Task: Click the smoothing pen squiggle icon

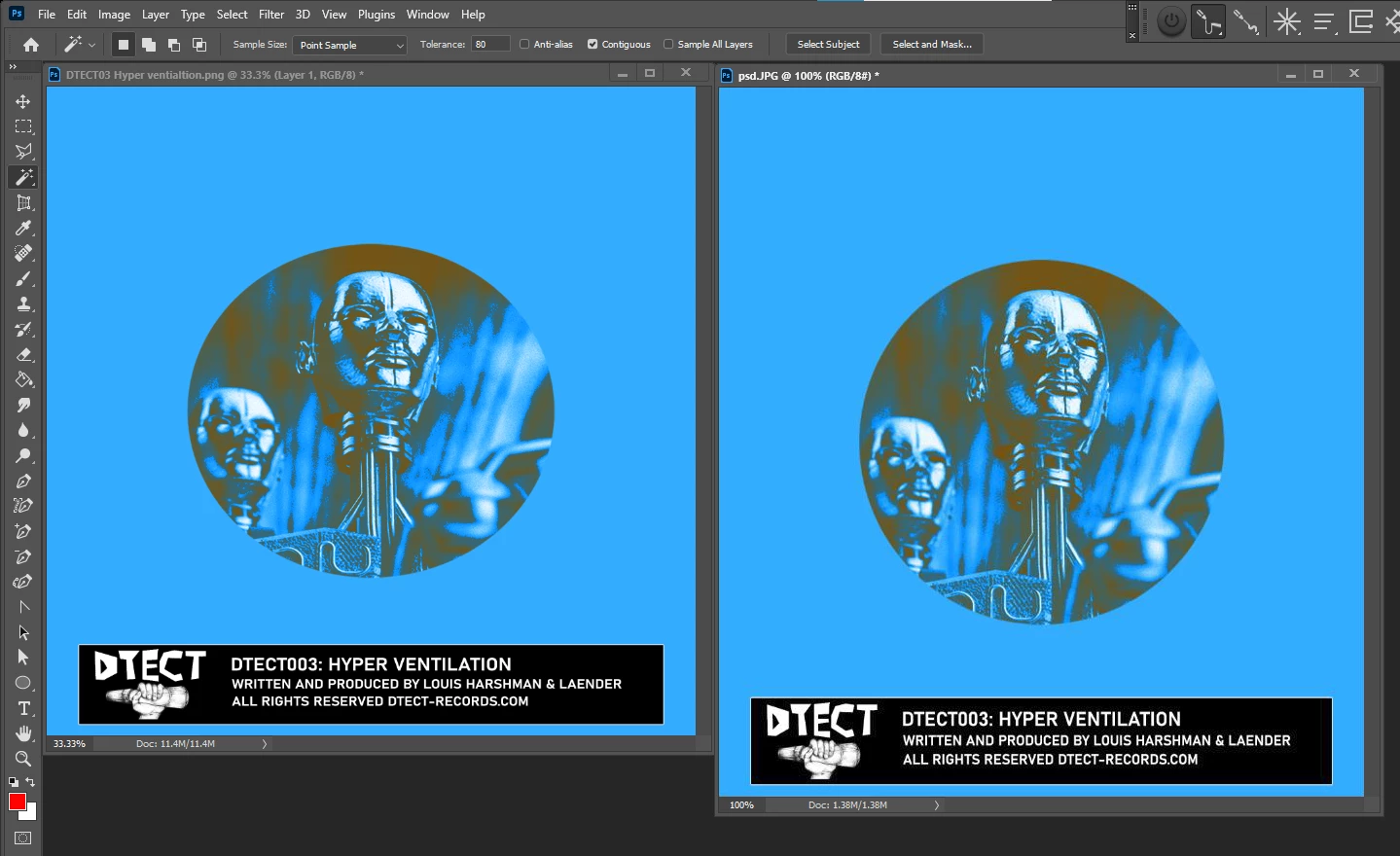Action: (1245, 21)
